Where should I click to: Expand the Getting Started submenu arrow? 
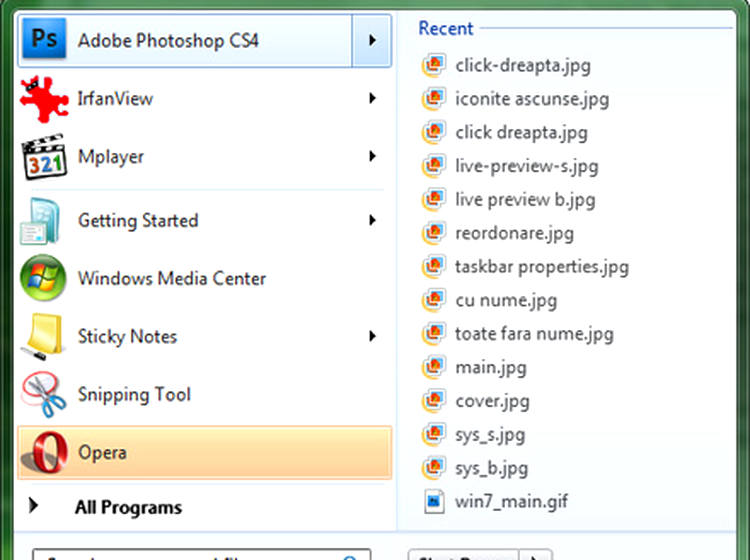click(x=372, y=221)
